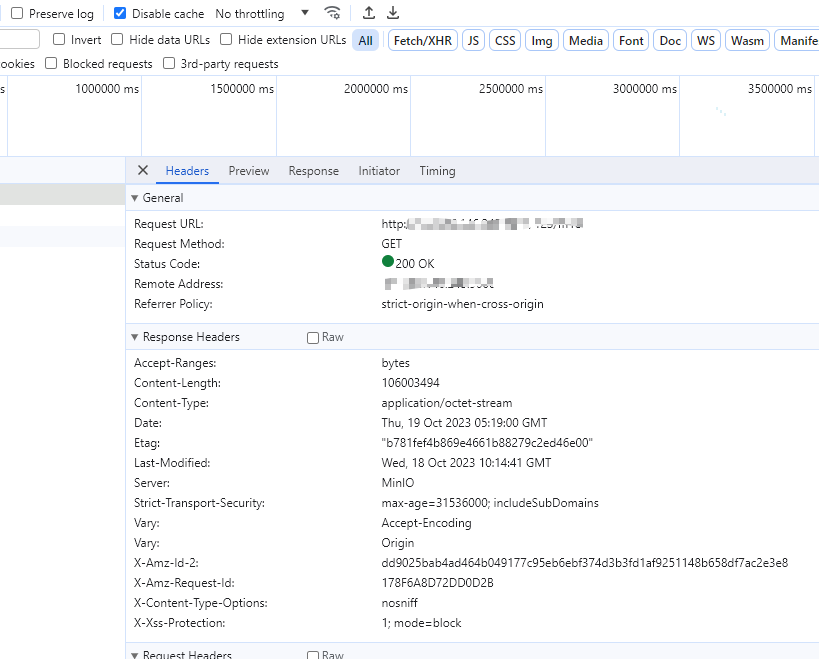Toggle Raw checkbox for Response Headers

click(x=313, y=338)
